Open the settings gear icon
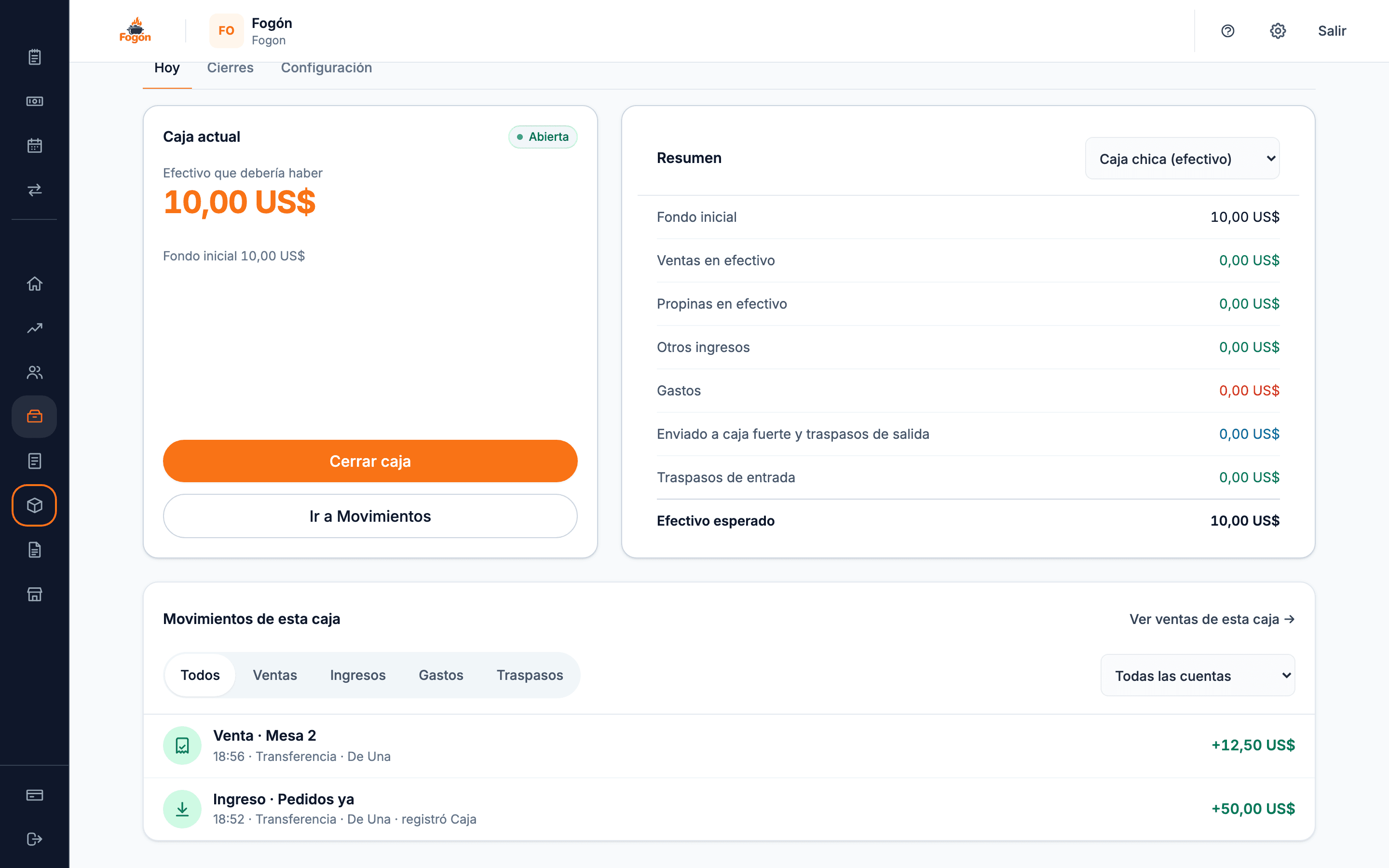This screenshot has height=868, width=1389. (1278, 31)
